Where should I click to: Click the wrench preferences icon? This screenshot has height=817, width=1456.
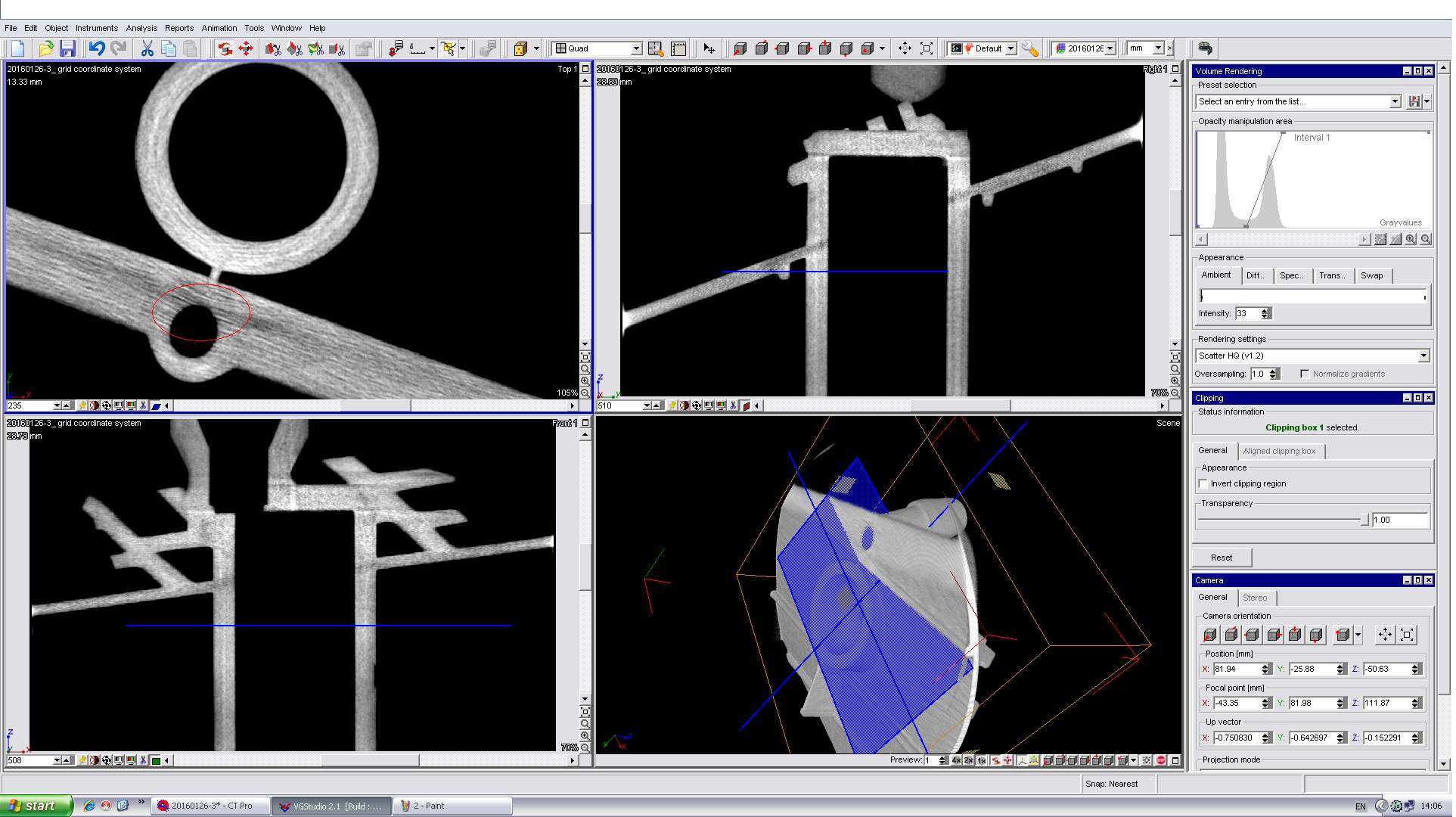coord(1029,48)
